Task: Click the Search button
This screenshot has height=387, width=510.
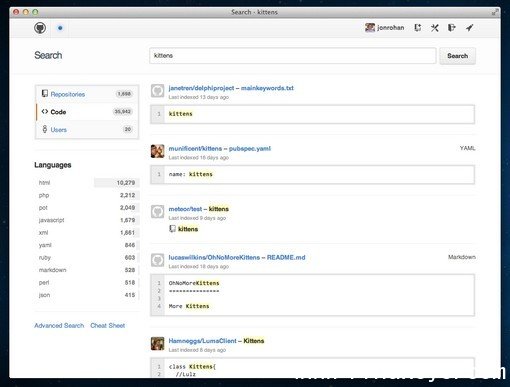Action: [x=457, y=56]
